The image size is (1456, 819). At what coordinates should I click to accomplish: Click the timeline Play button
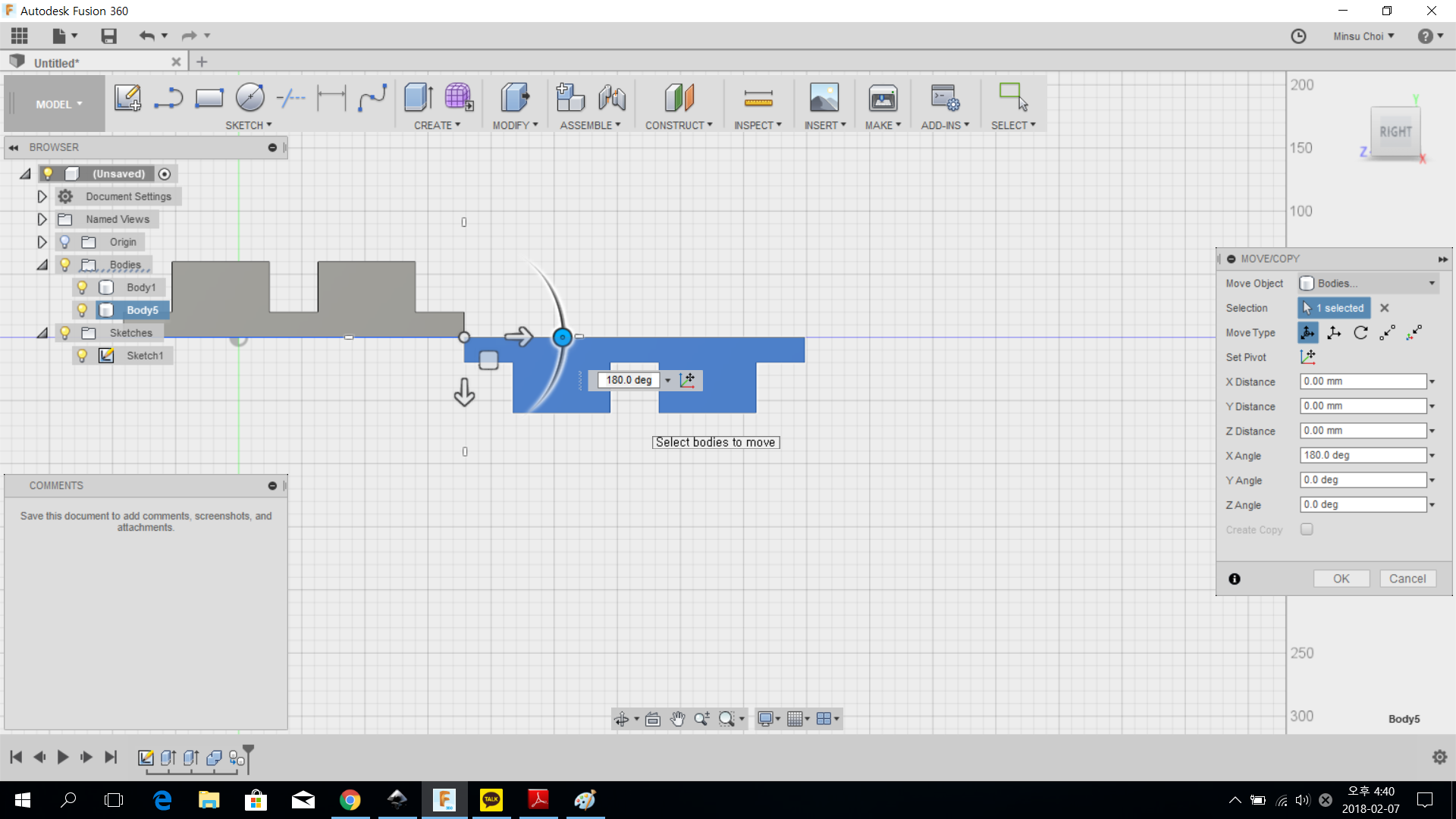click(x=63, y=757)
